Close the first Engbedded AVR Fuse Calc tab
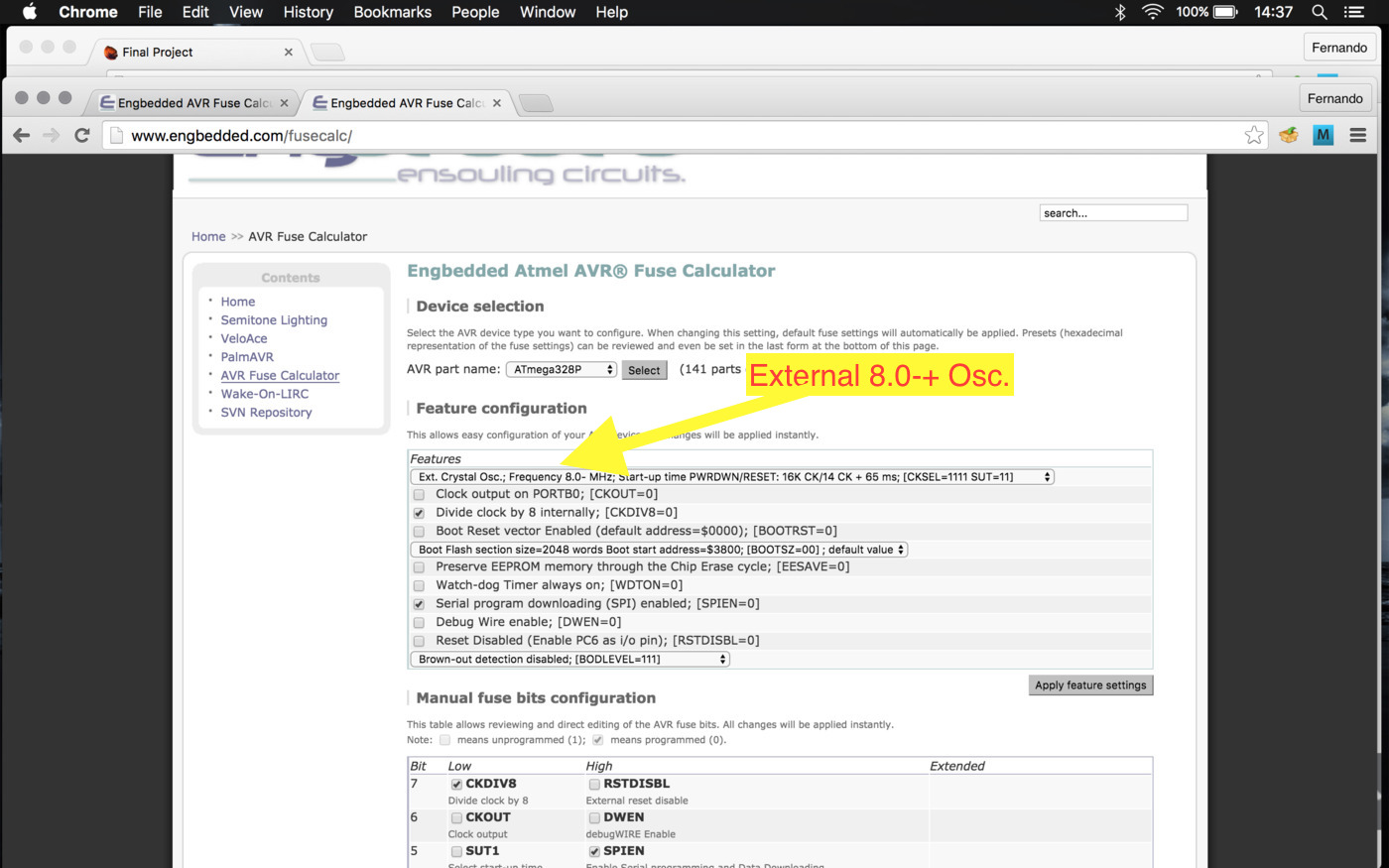This screenshot has height=868, width=1389. click(x=284, y=103)
